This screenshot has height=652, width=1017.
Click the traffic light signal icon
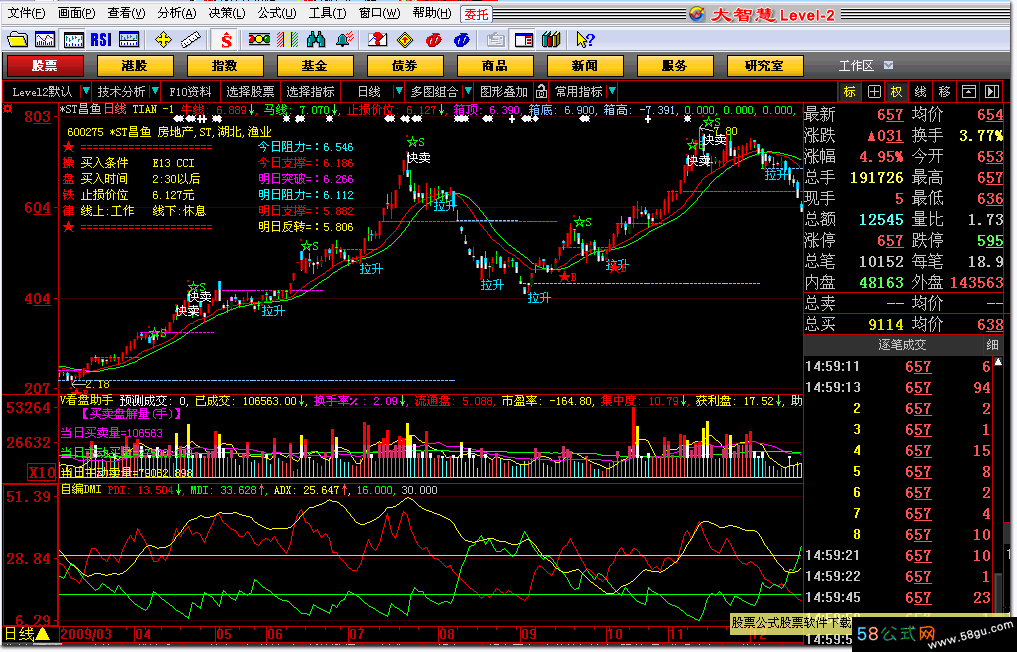pyautogui.click(x=259, y=40)
